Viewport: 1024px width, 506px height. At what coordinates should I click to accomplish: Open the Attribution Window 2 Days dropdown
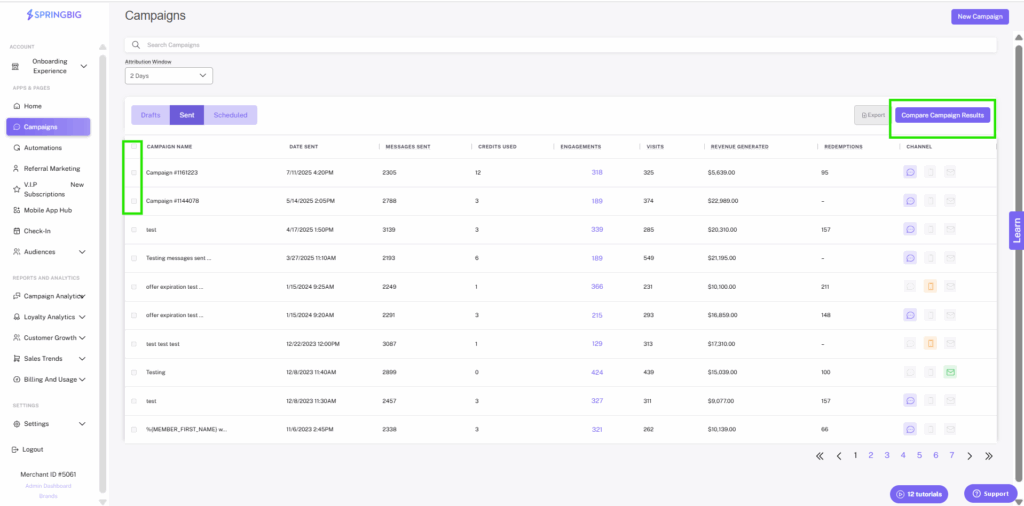point(168,76)
